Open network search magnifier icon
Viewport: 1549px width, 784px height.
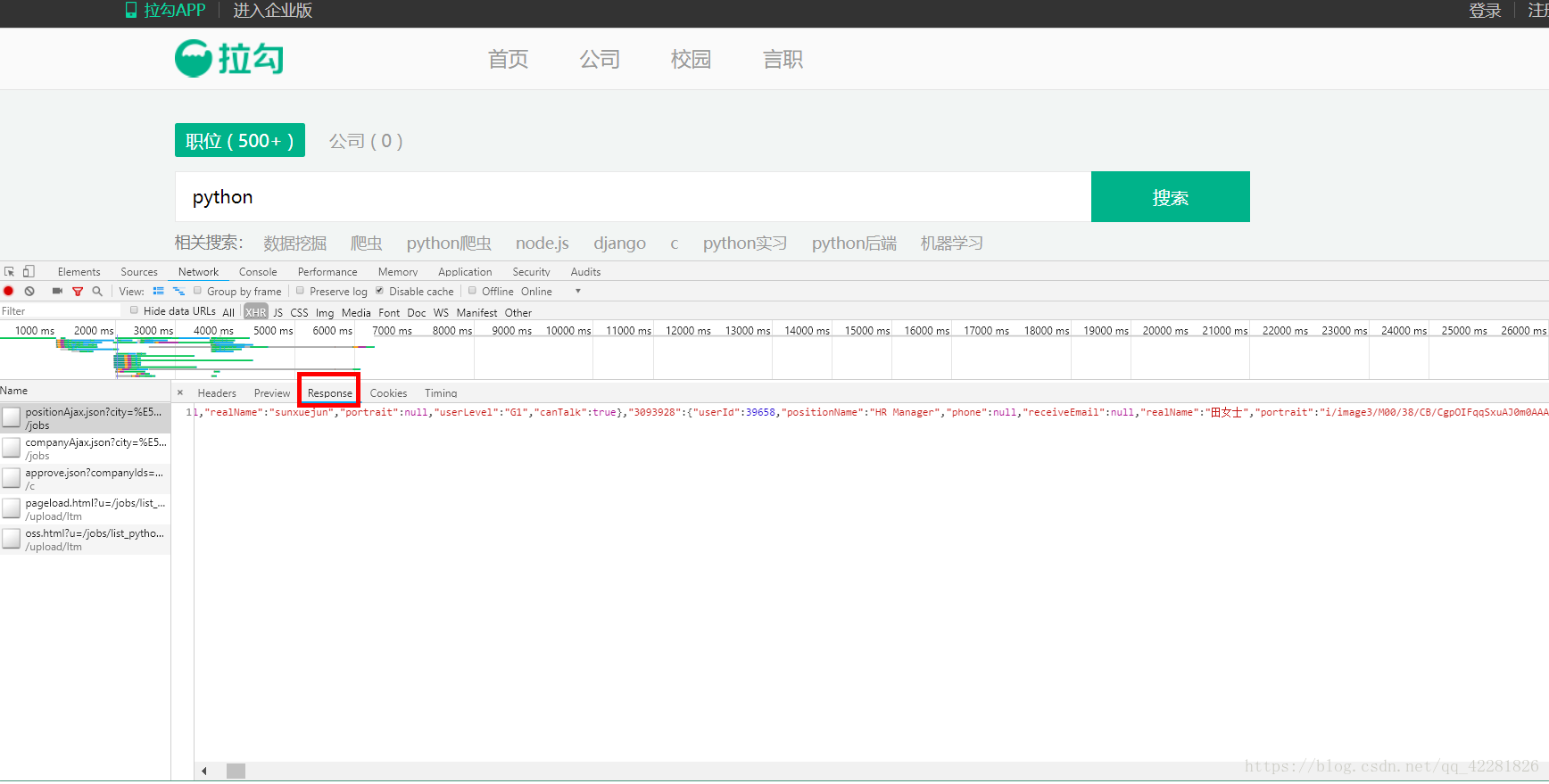[x=97, y=292]
